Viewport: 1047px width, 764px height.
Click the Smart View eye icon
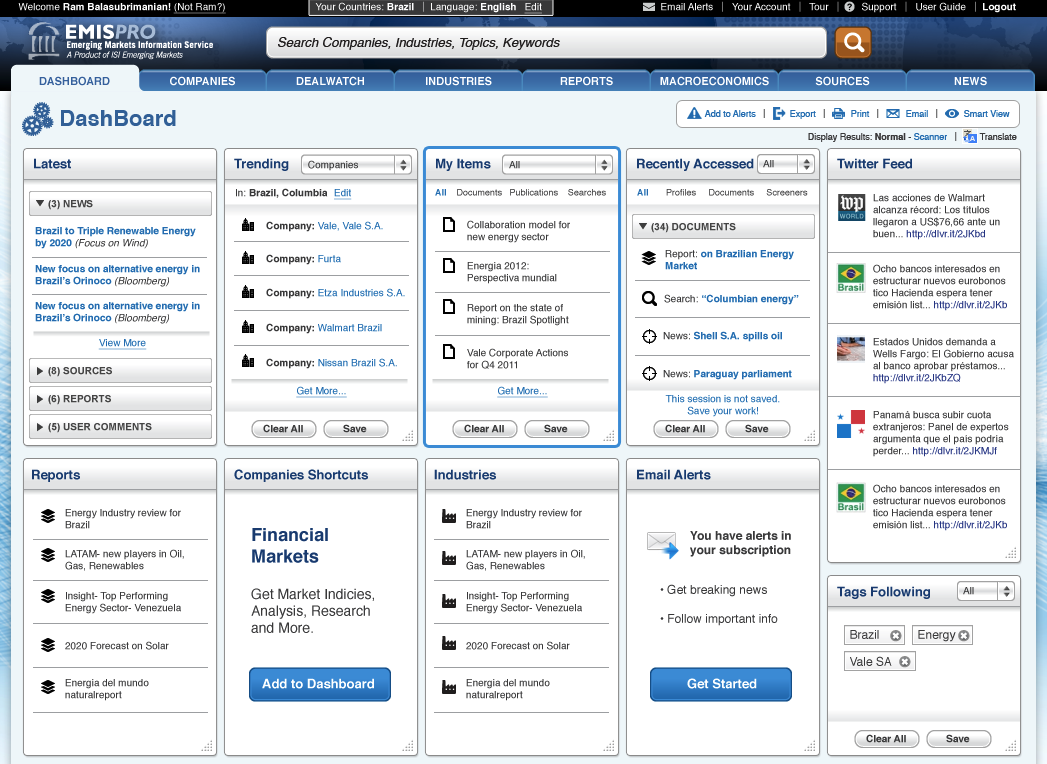point(952,114)
